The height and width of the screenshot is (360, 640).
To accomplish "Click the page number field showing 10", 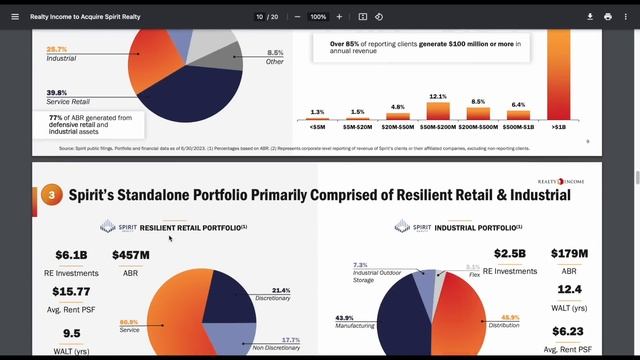I will [x=259, y=17].
